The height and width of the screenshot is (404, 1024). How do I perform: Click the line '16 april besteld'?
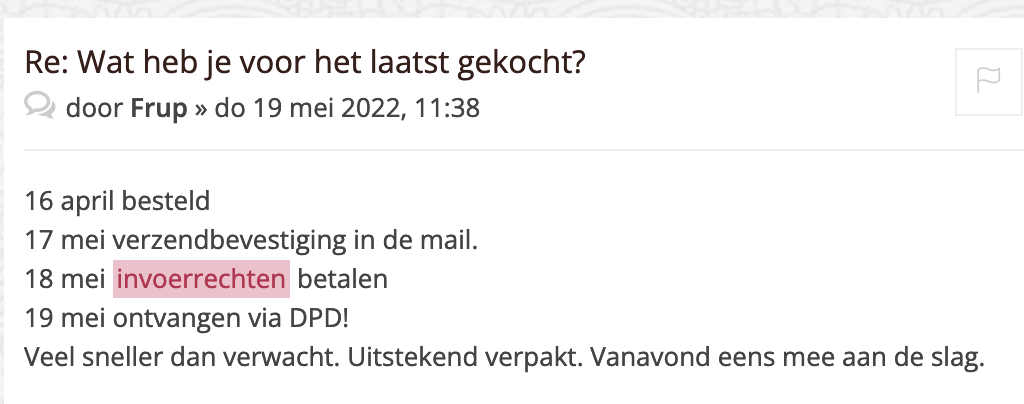[117, 201]
